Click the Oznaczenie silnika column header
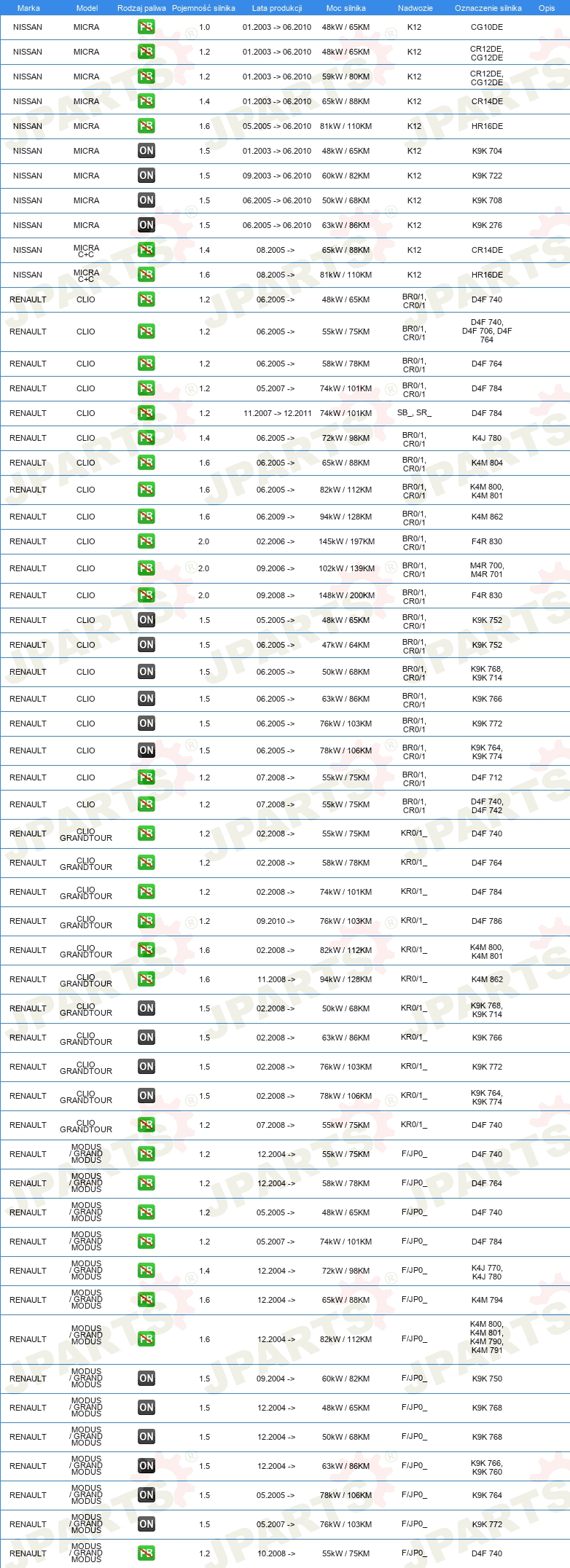 point(488,8)
